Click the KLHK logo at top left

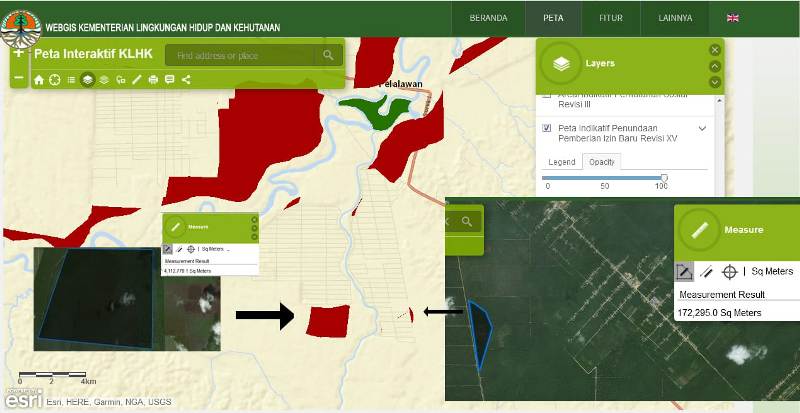pos(21,29)
